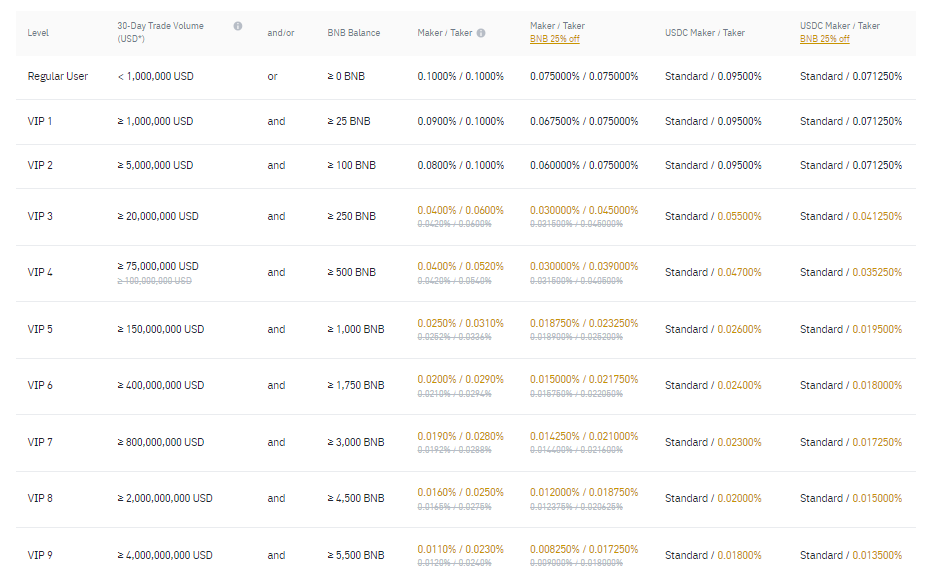Click the USDC Maker / Taker header without discount

point(704,33)
